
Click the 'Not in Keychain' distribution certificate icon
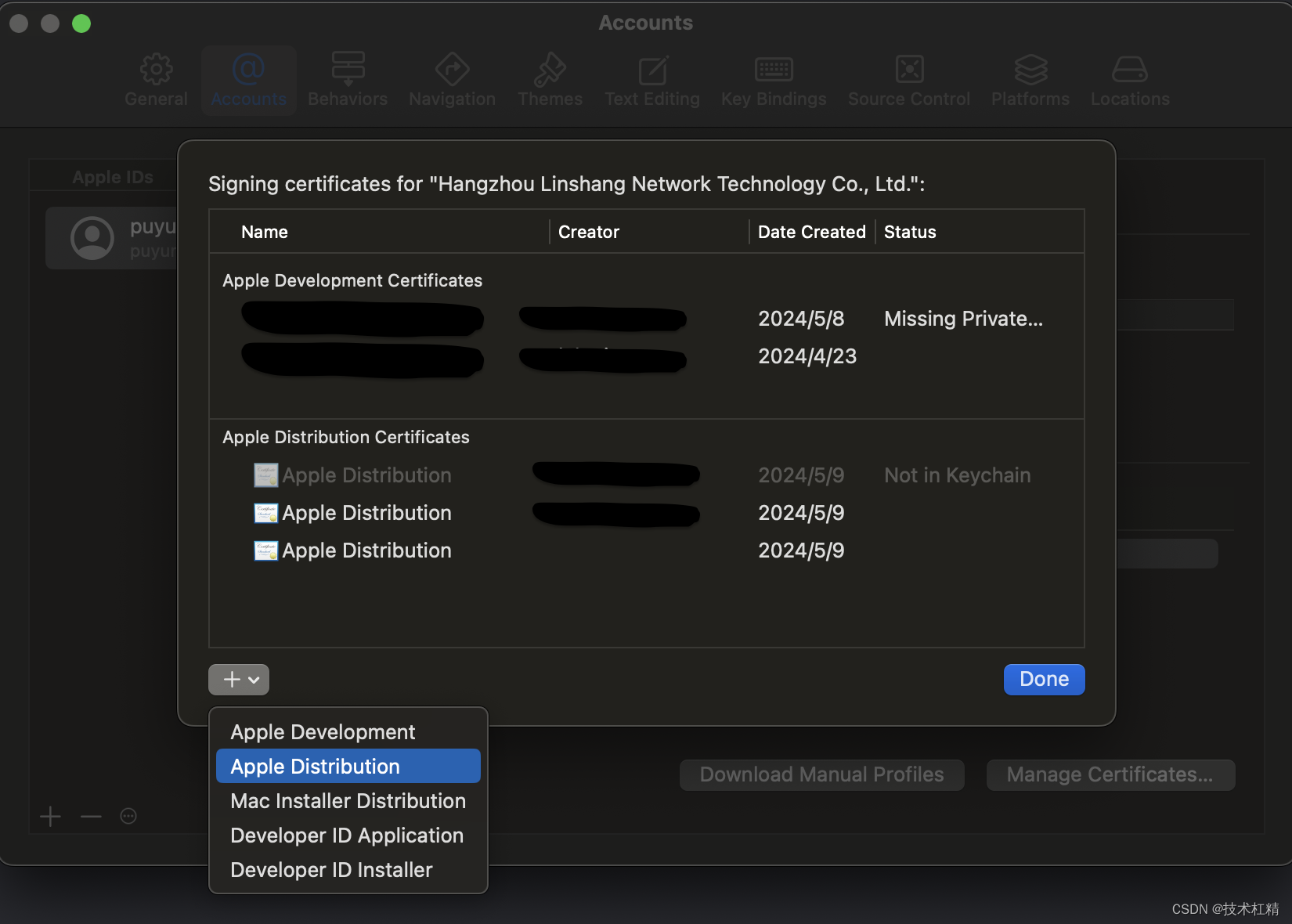point(266,475)
